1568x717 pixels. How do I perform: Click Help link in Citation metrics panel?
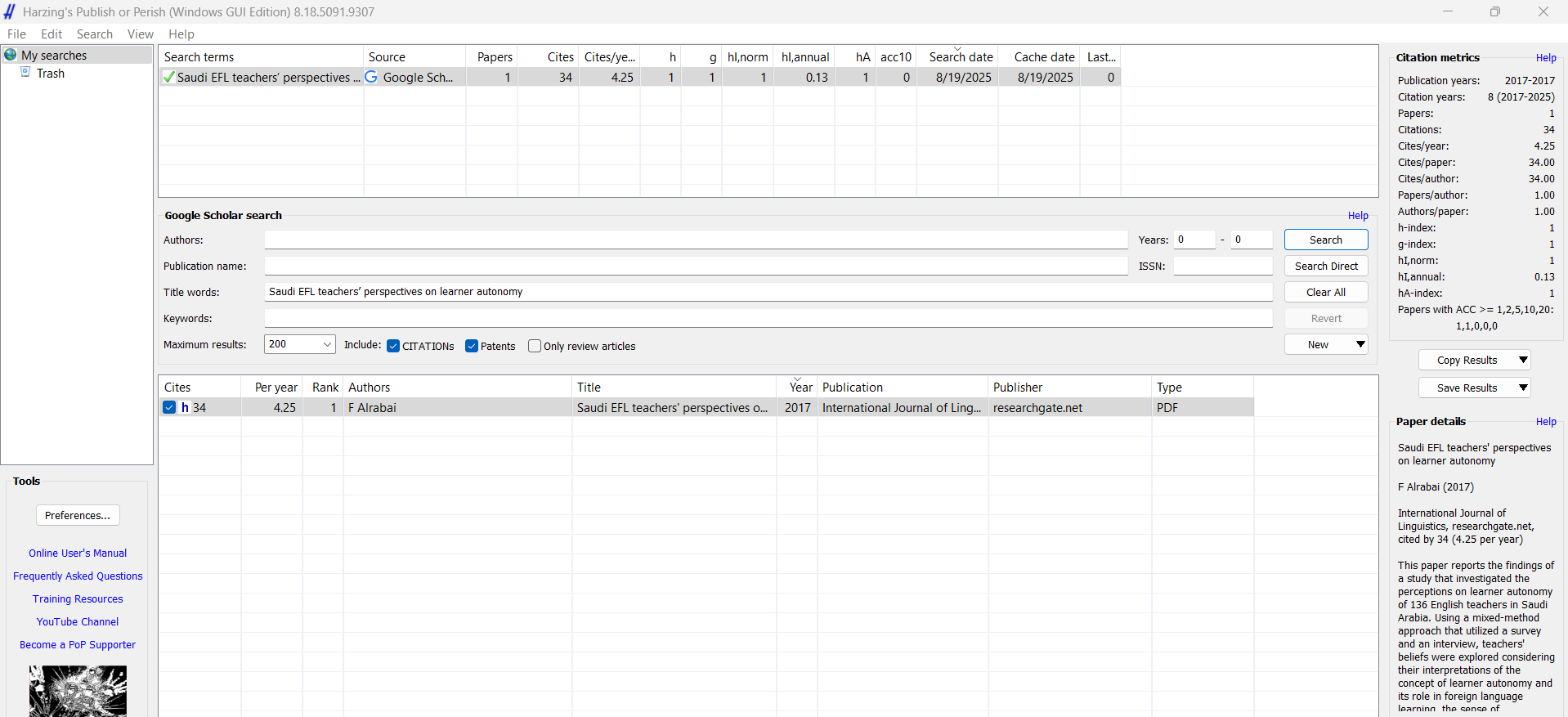point(1546,57)
